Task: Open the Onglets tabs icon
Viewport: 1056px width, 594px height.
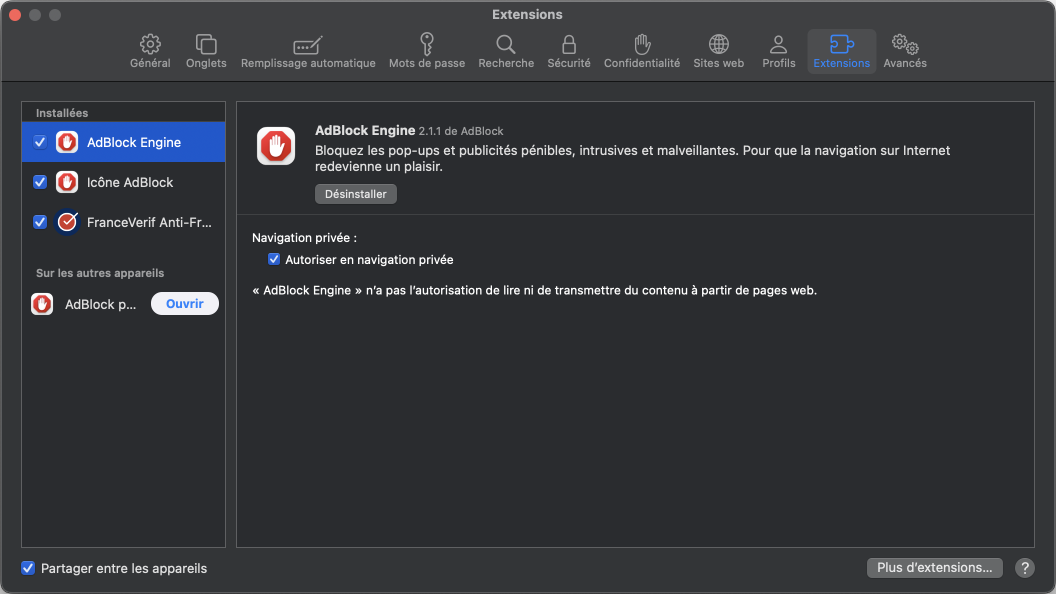Action: (206, 44)
